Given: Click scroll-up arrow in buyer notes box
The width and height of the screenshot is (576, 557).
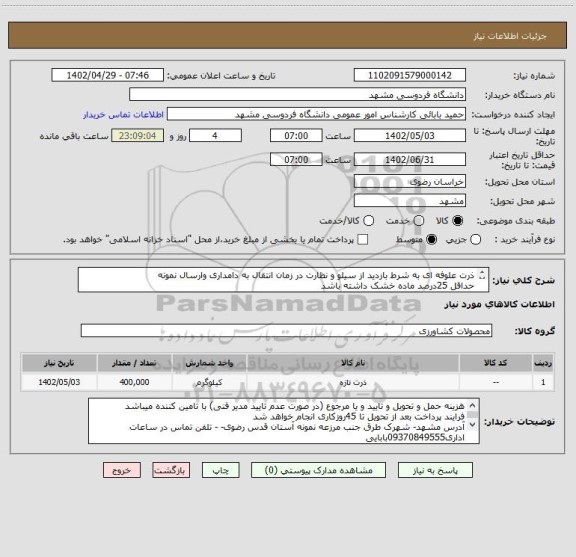Looking at the screenshot, I should tap(472, 406).
